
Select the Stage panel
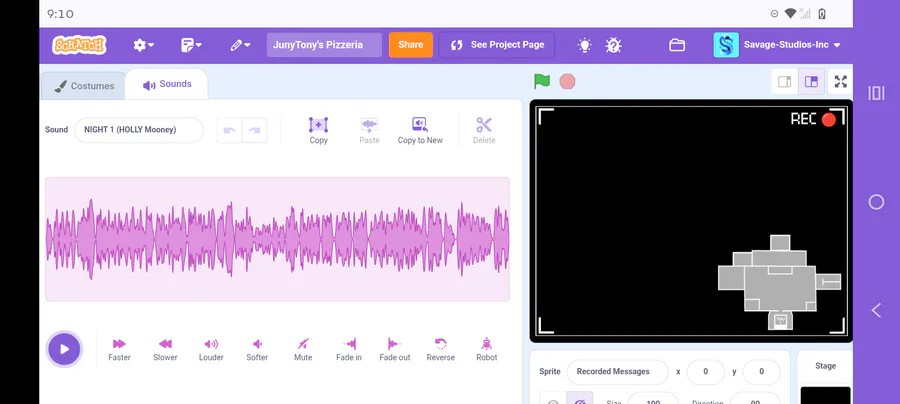(x=825, y=377)
